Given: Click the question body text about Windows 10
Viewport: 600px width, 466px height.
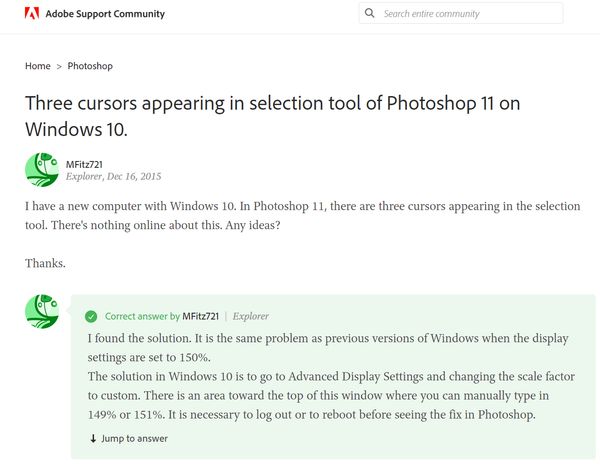Looking at the screenshot, I should coord(303,215).
